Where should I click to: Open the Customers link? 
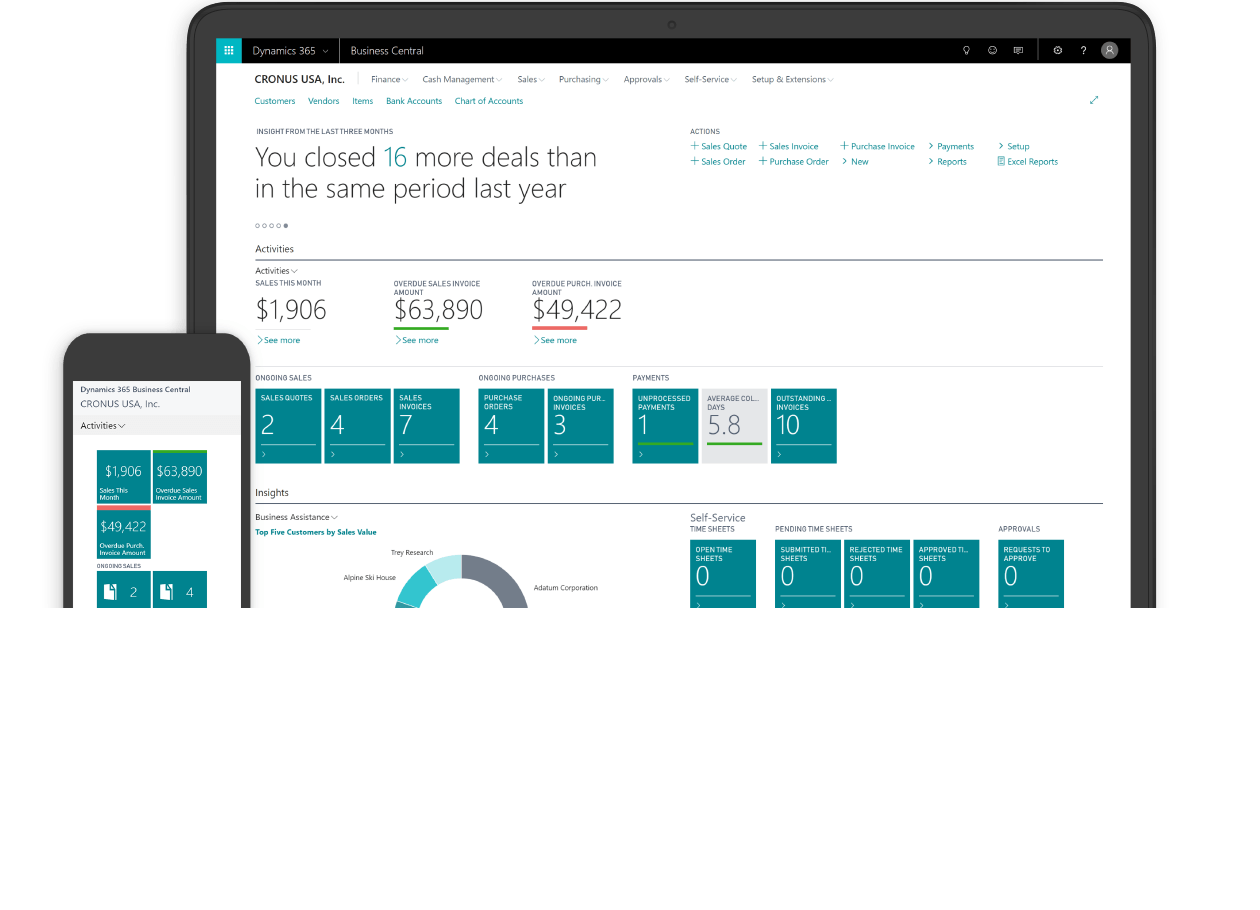[275, 101]
